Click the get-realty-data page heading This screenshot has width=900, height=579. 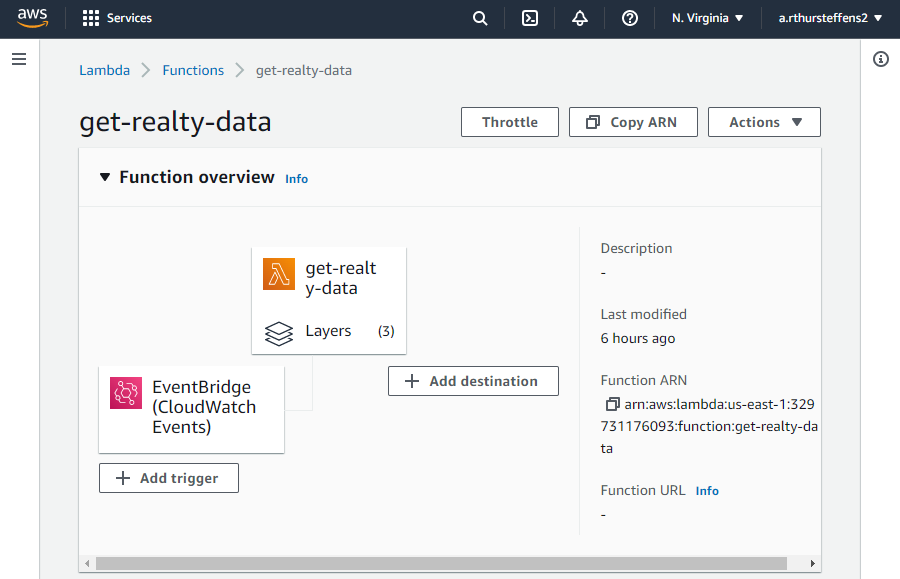click(175, 122)
